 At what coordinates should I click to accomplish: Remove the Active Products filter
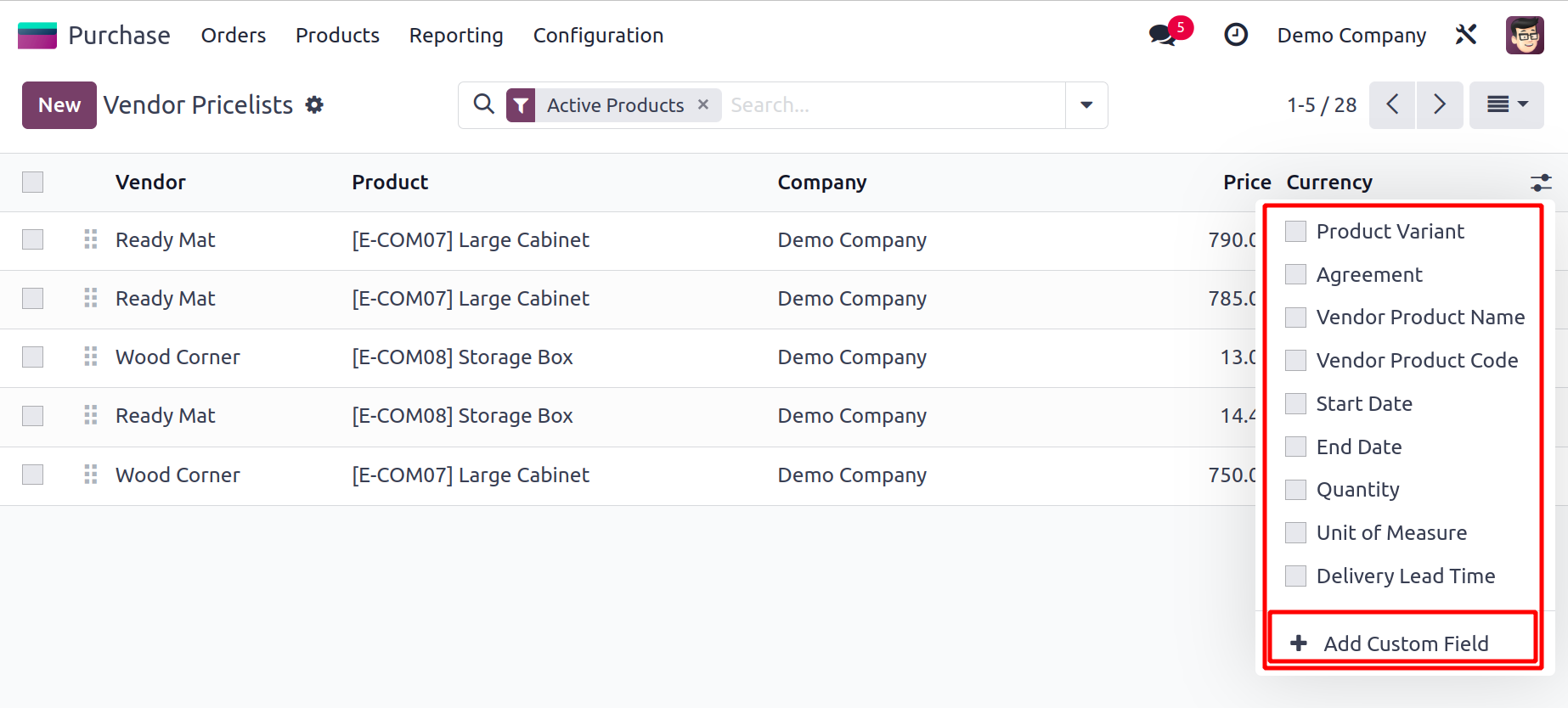703,104
